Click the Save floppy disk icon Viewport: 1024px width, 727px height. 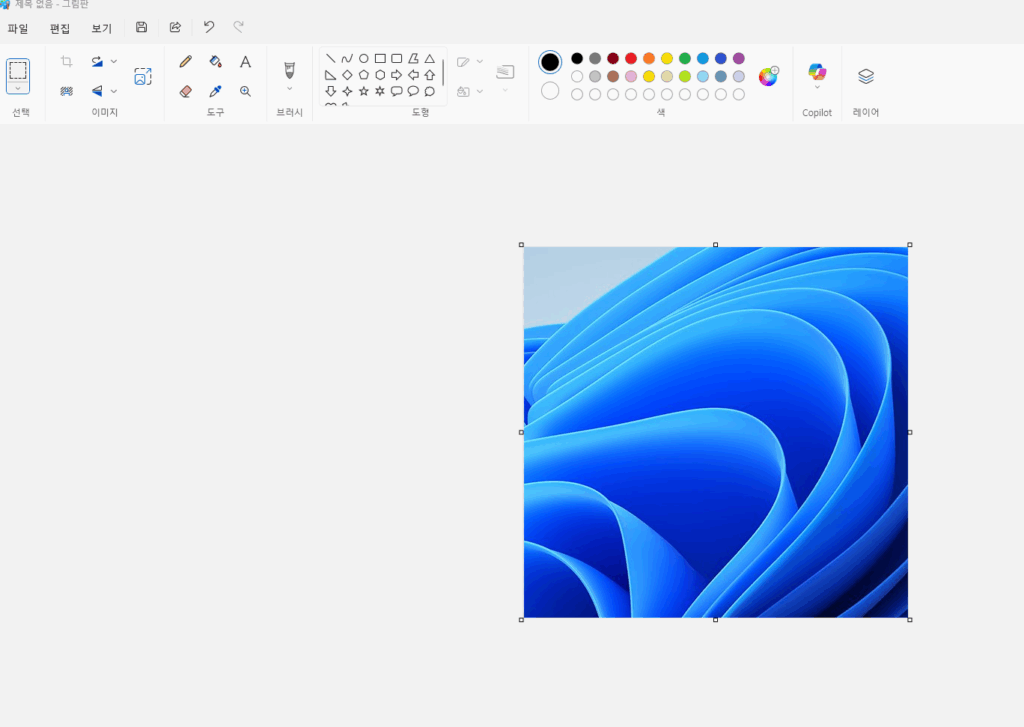pos(141,27)
